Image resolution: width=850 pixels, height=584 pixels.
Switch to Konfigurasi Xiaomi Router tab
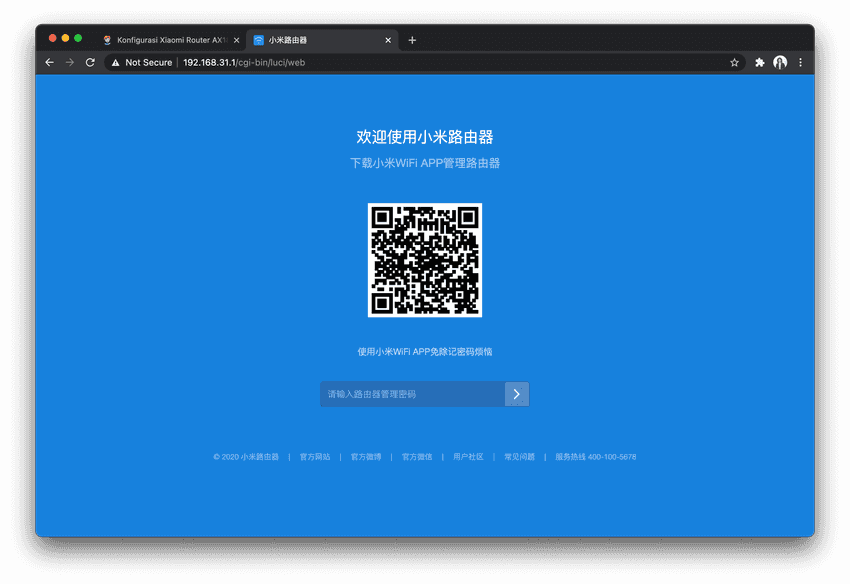tap(170, 40)
